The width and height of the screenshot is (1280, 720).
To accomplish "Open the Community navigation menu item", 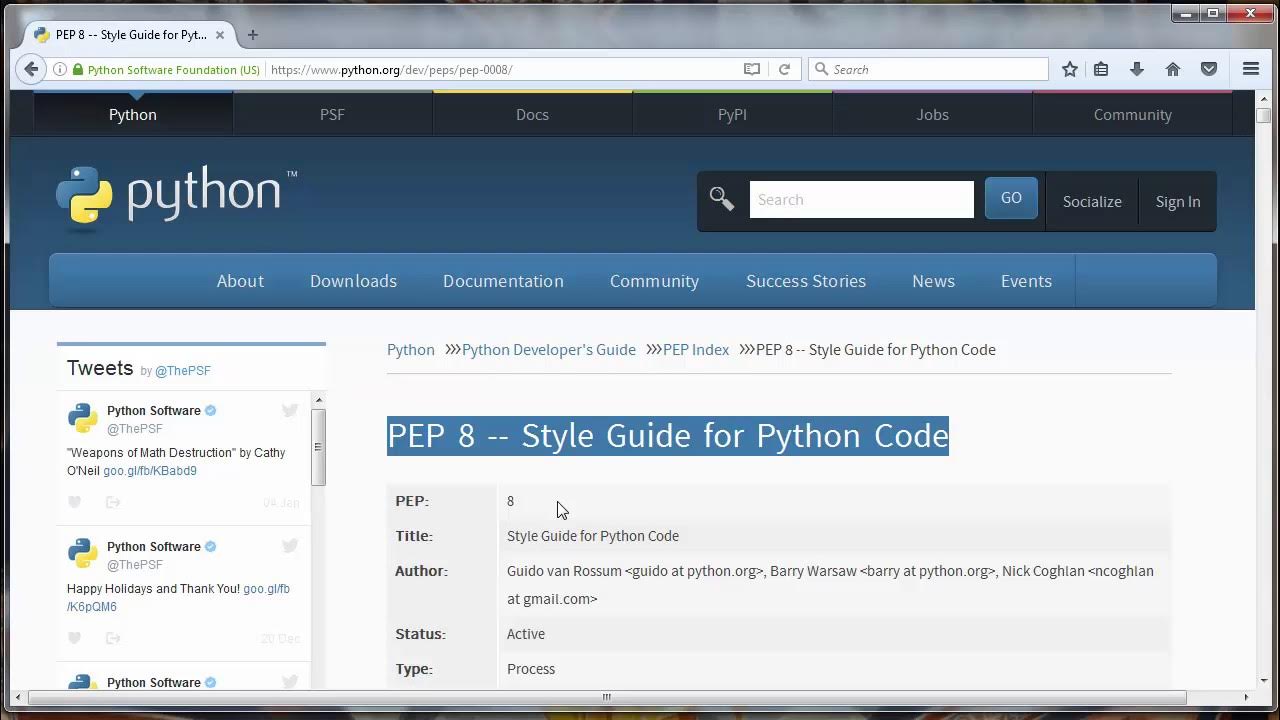I will (x=654, y=281).
